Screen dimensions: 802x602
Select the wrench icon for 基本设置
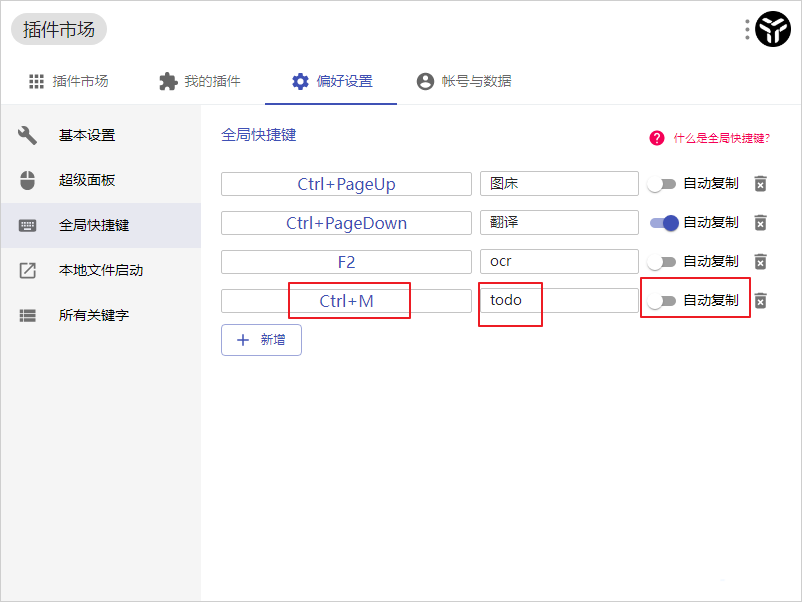coord(26,135)
